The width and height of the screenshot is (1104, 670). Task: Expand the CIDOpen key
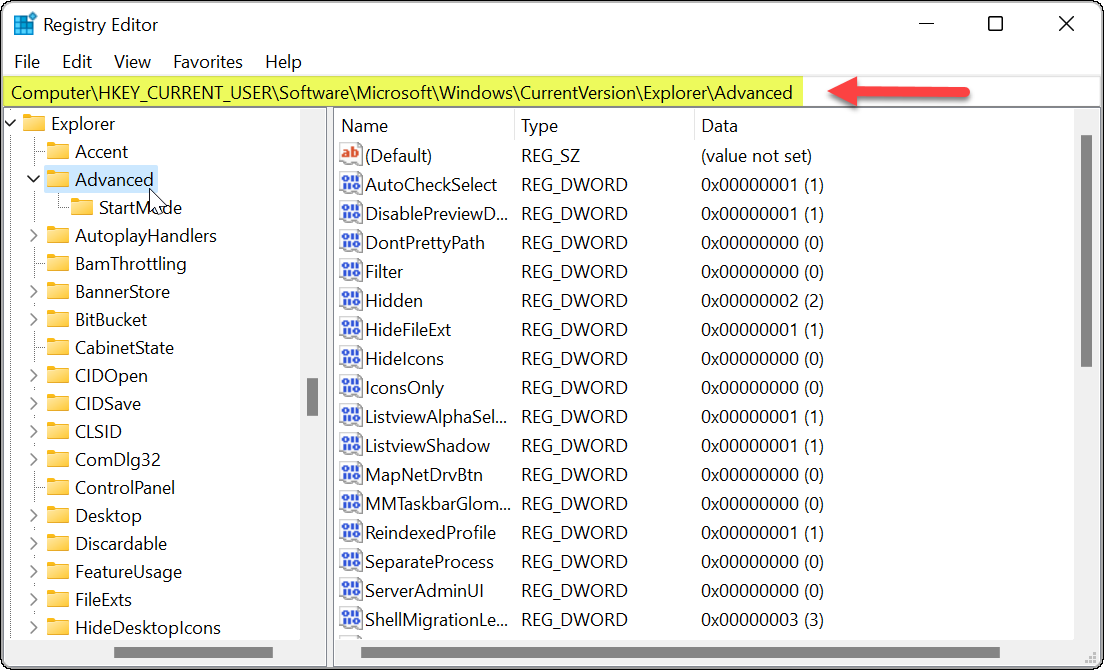click(x=33, y=376)
